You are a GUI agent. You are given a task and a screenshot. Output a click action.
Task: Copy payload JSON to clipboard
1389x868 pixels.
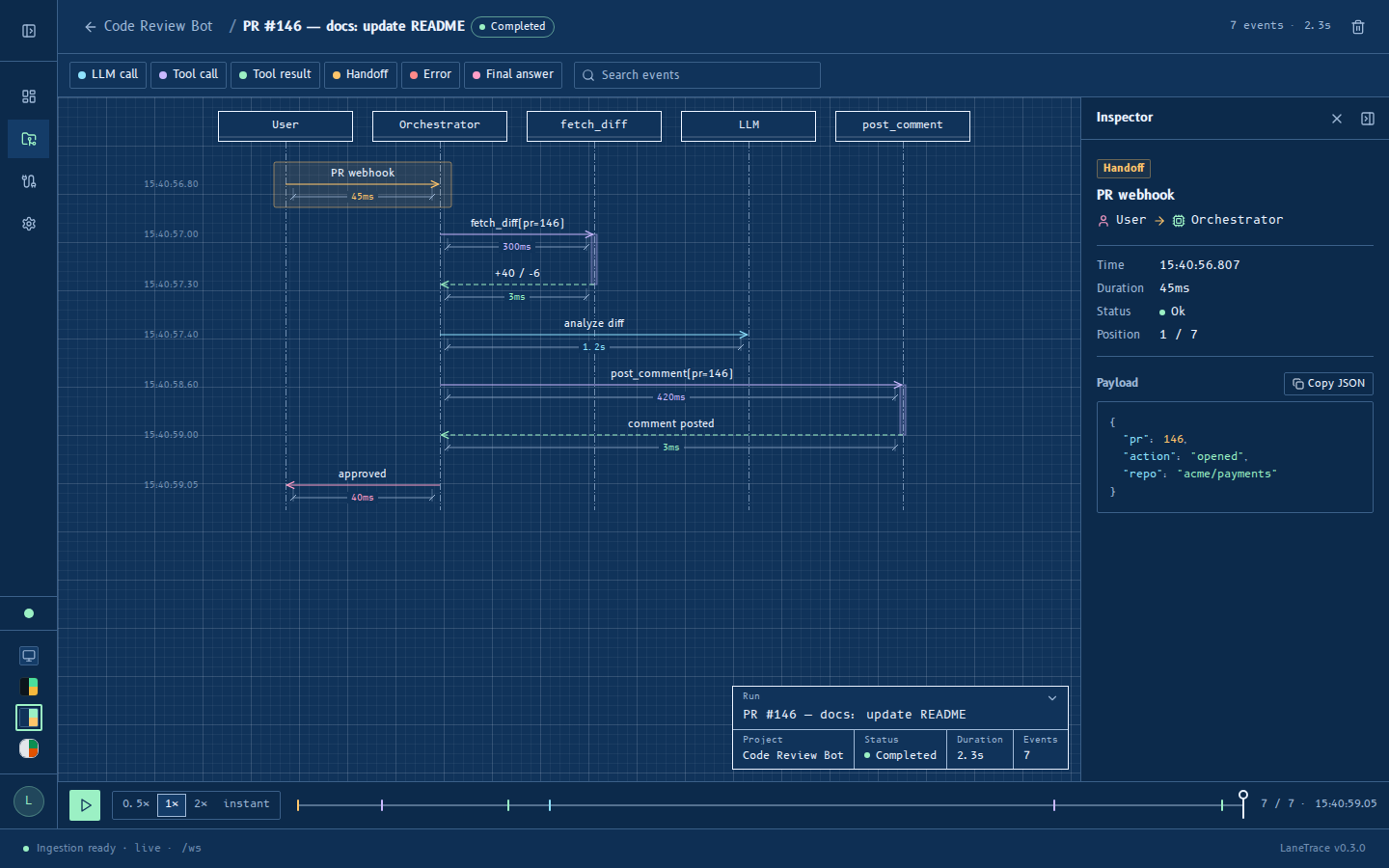[x=1328, y=384]
